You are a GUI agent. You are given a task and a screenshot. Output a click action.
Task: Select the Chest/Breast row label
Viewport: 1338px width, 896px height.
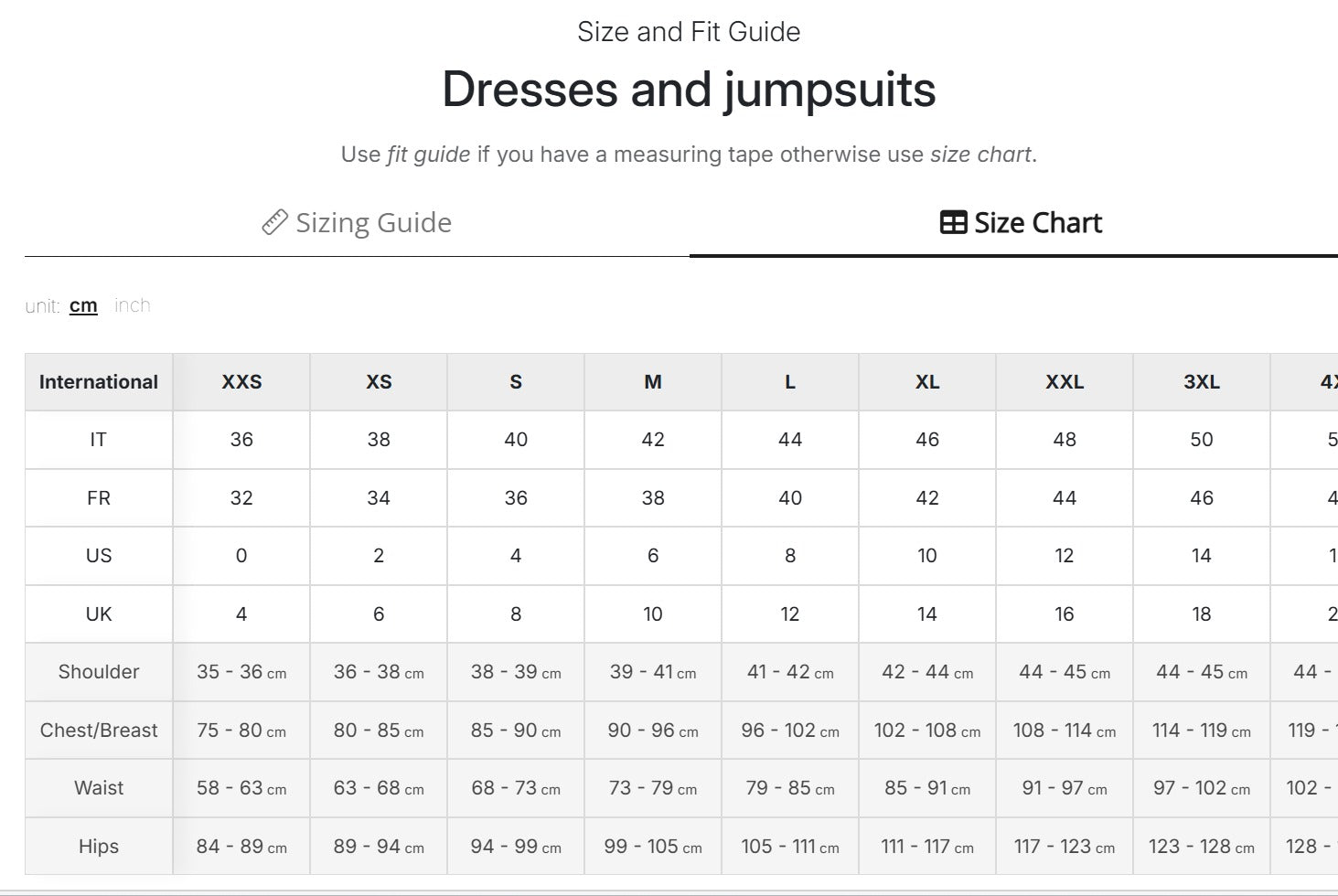(x=99, y=731)
